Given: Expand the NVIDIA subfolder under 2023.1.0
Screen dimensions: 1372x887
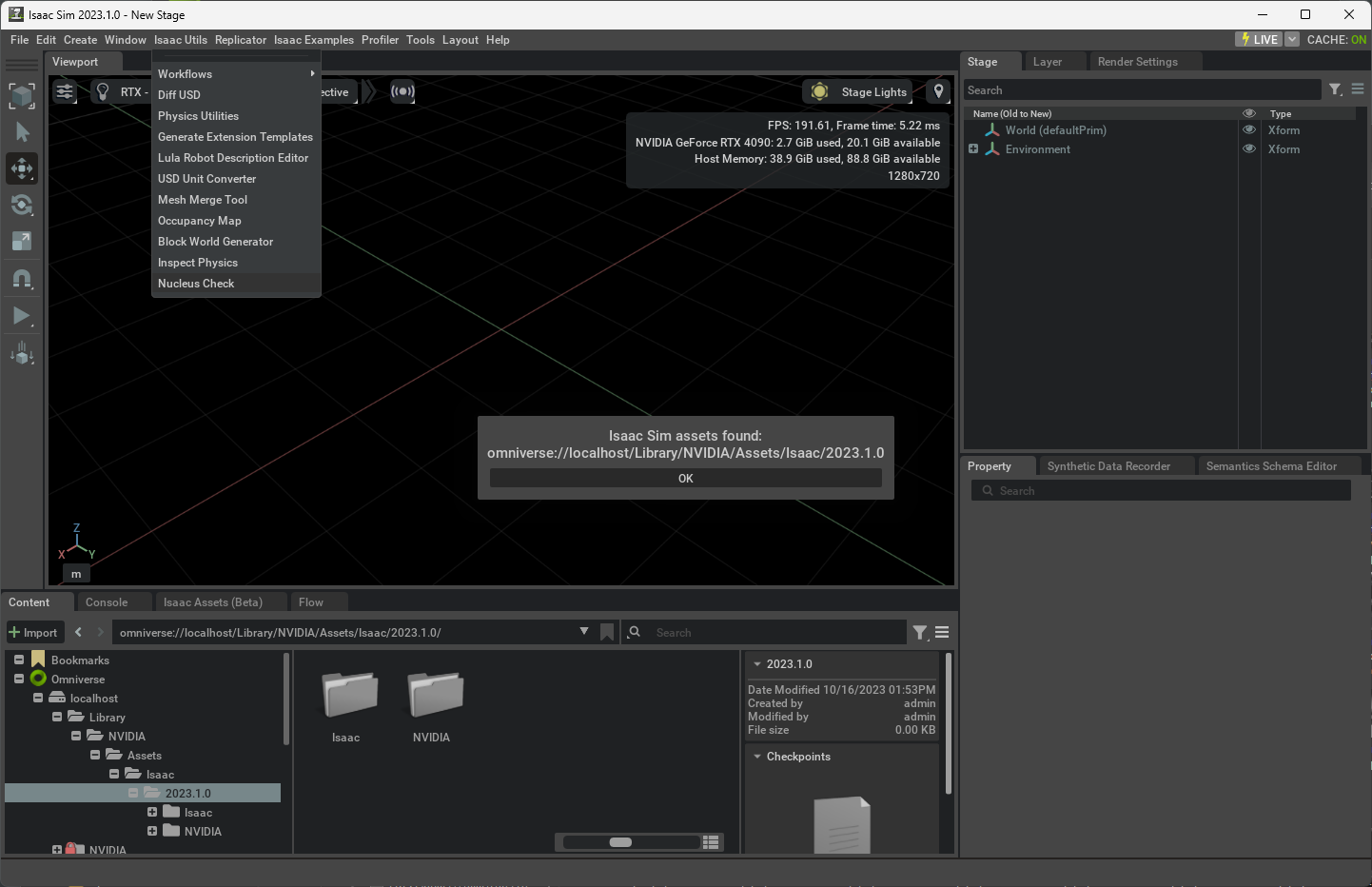Looking at the screenshot, I should (x=152, y=831).
